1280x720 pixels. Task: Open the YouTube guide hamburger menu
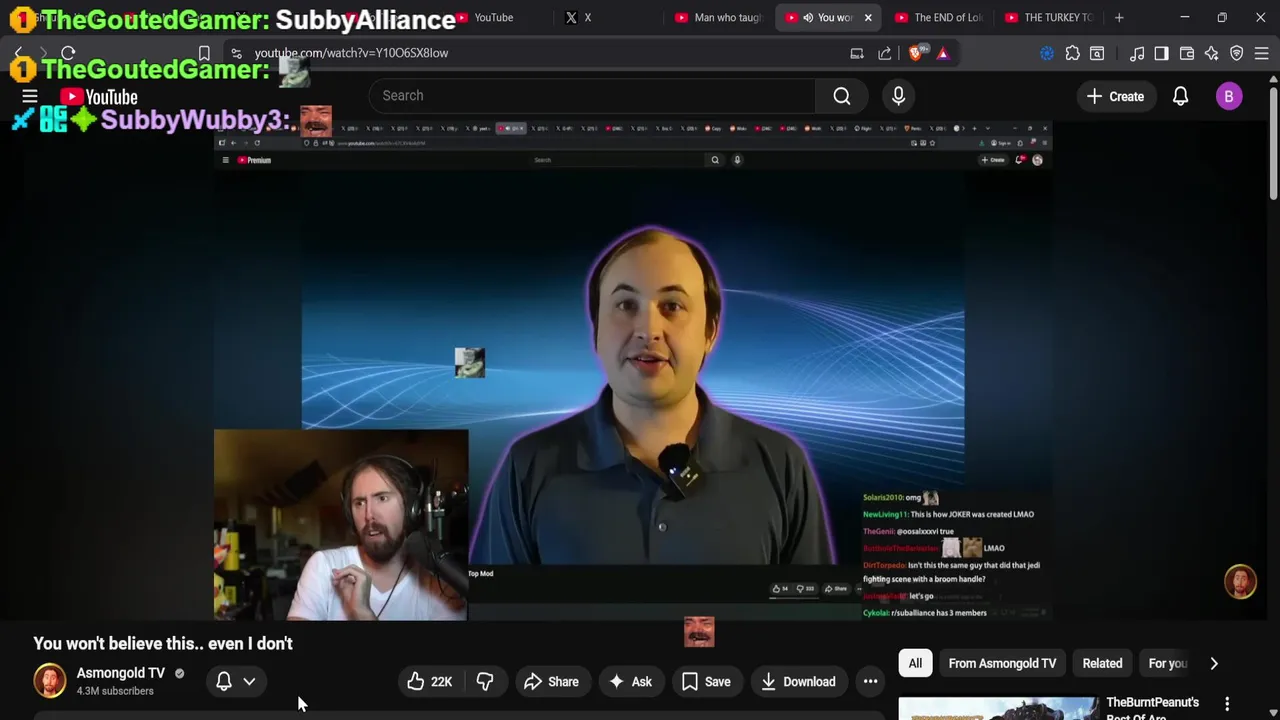tap(30, 96)
